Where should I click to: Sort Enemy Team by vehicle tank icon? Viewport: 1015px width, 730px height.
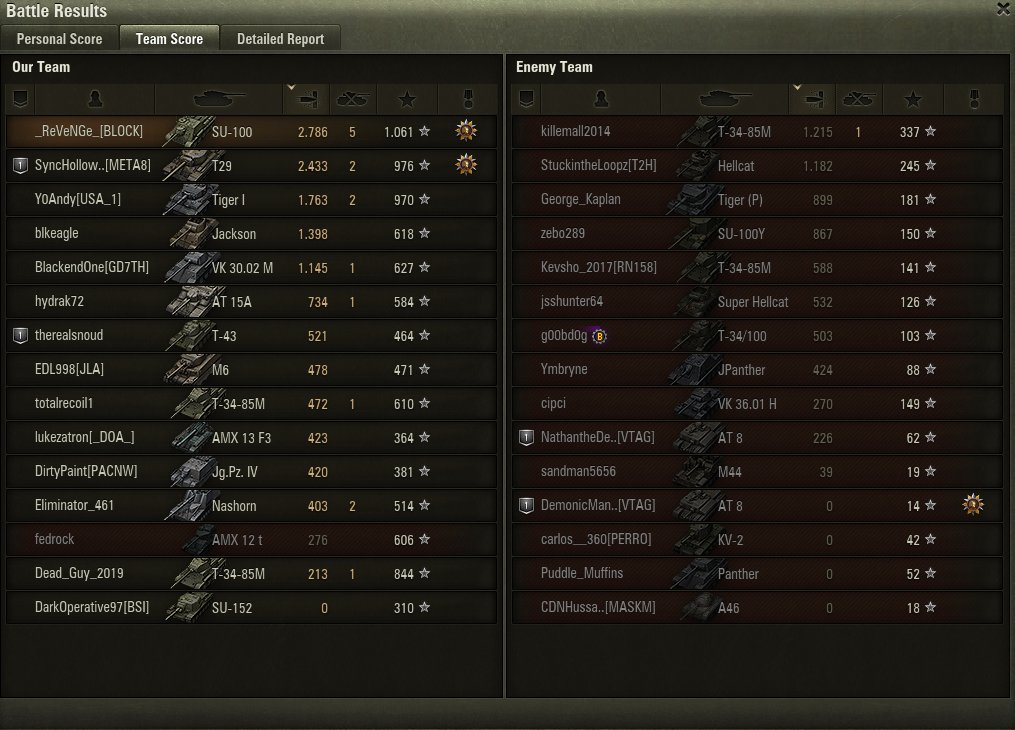click(724, 99)
